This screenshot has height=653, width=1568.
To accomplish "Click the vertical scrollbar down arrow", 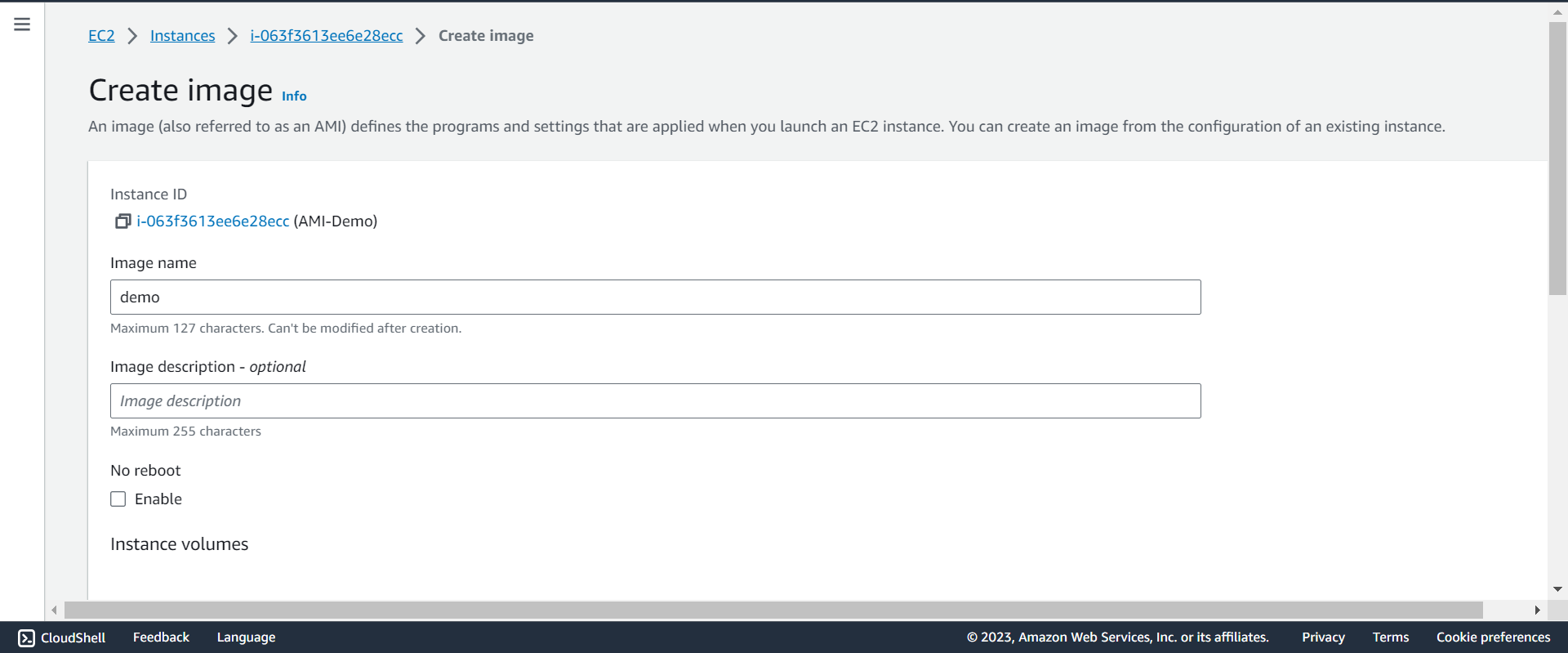I will pos(1557,588).
